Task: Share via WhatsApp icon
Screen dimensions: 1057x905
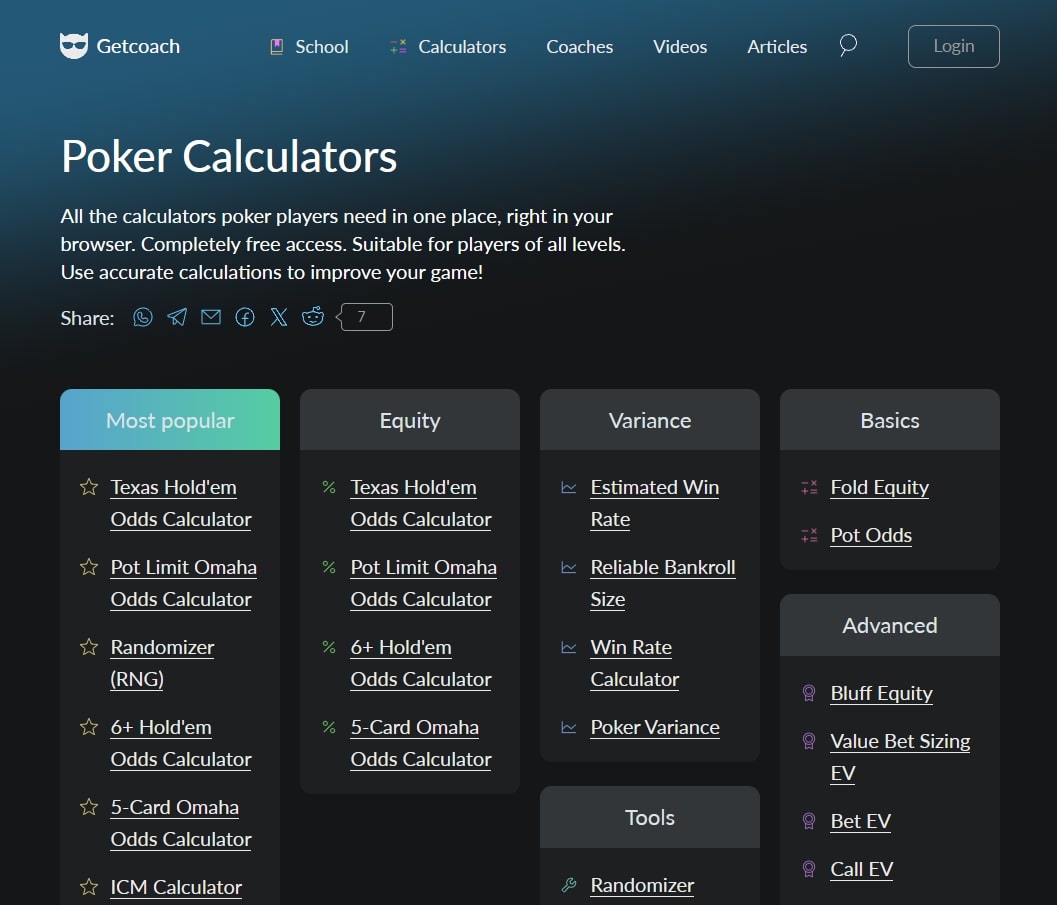Action: tap(143, 317)
